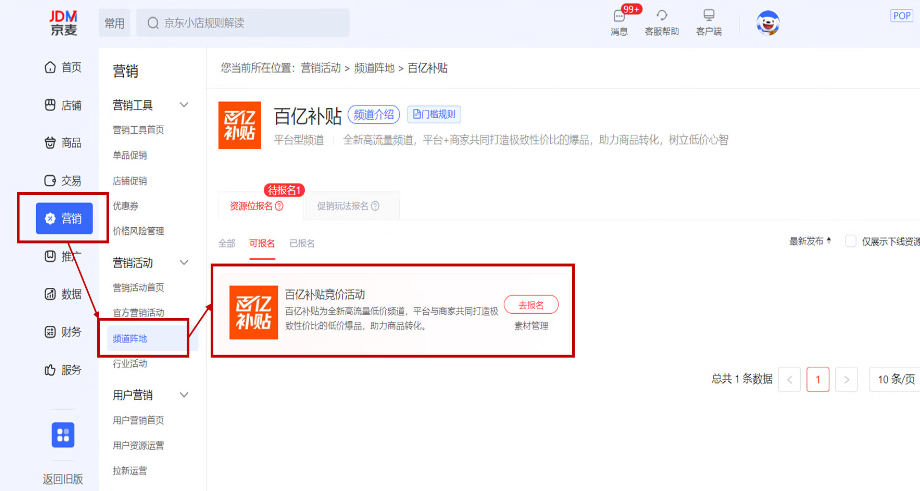Screen dimensions: 920x491
Task: Open 官方营销活动 menu item
Action: [138, 313]
